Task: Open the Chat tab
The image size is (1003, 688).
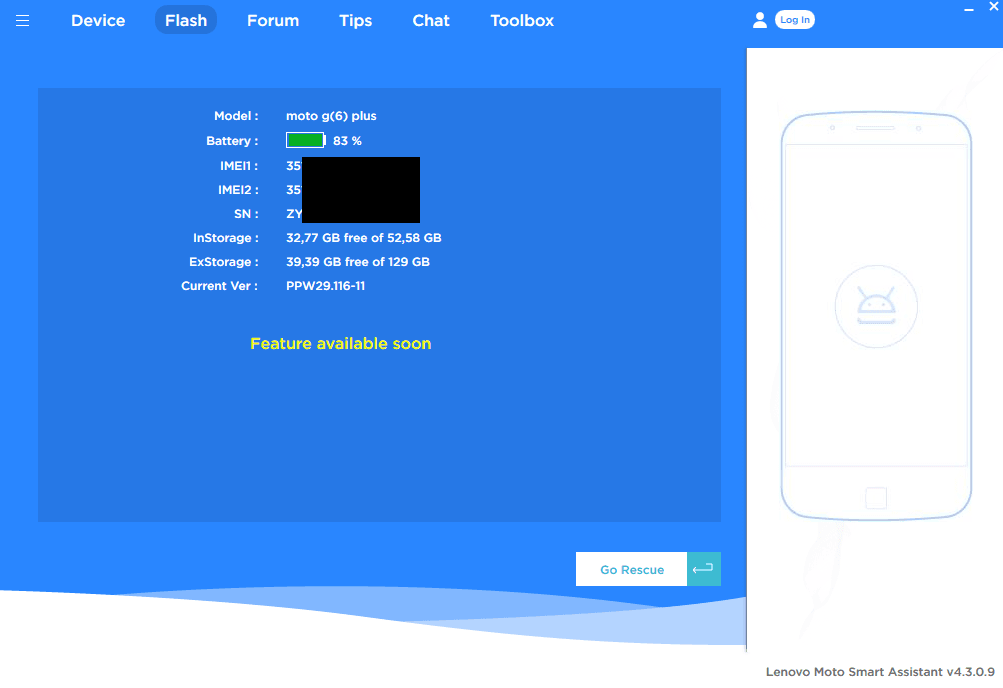Action: [x=431, y=20]
